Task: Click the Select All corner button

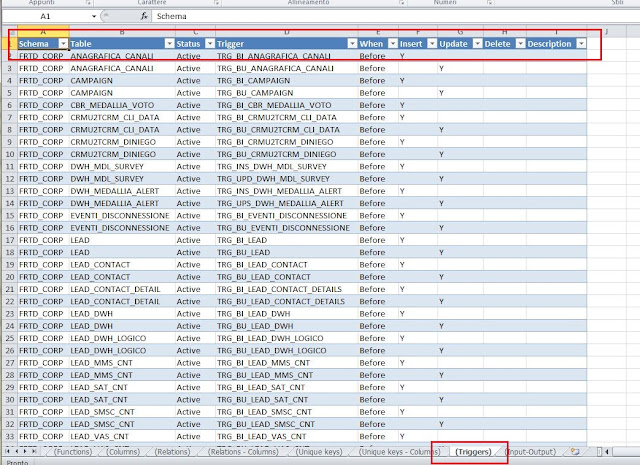Action: tap(9, 31)
